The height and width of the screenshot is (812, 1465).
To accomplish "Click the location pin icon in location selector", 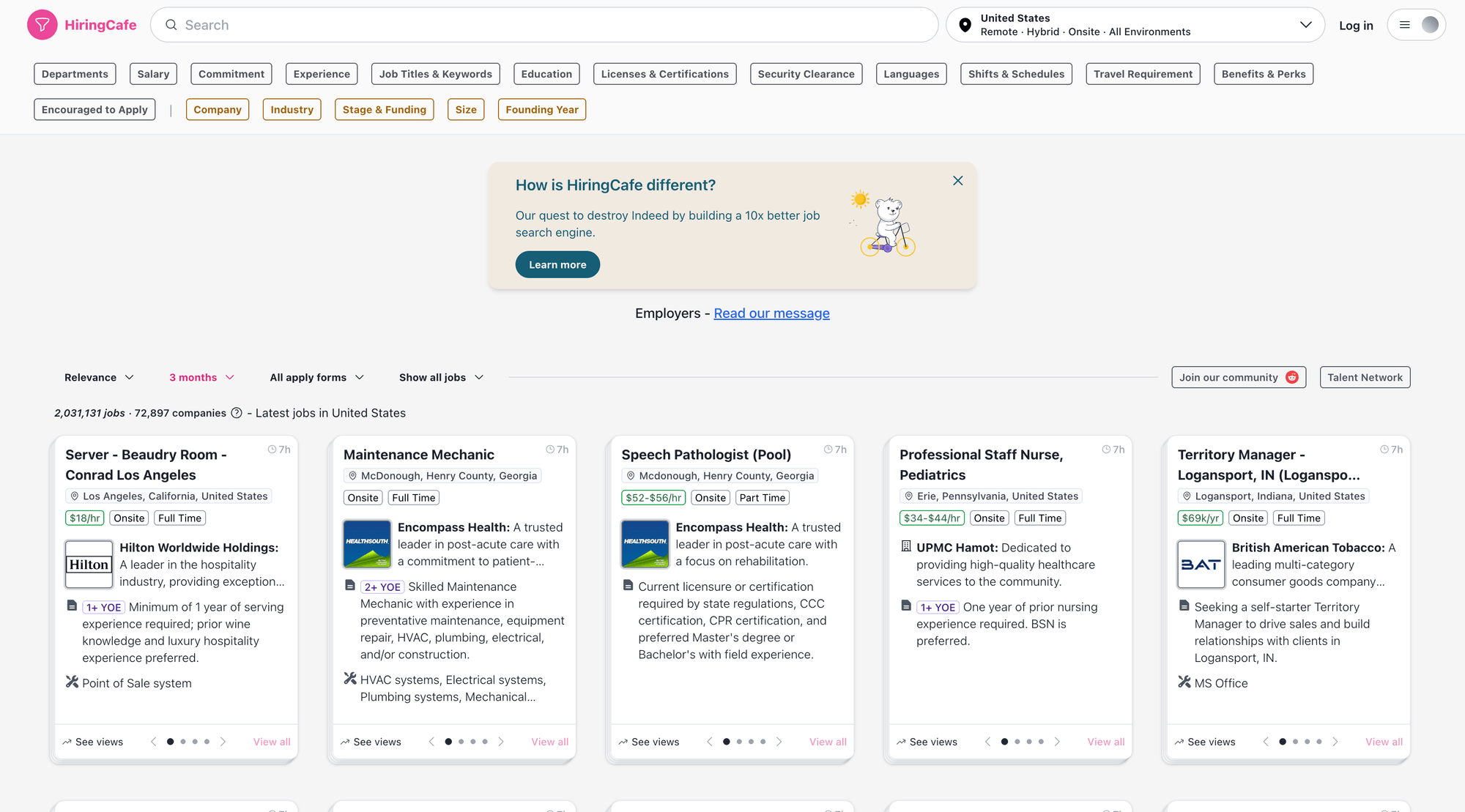I will (965, 23).
